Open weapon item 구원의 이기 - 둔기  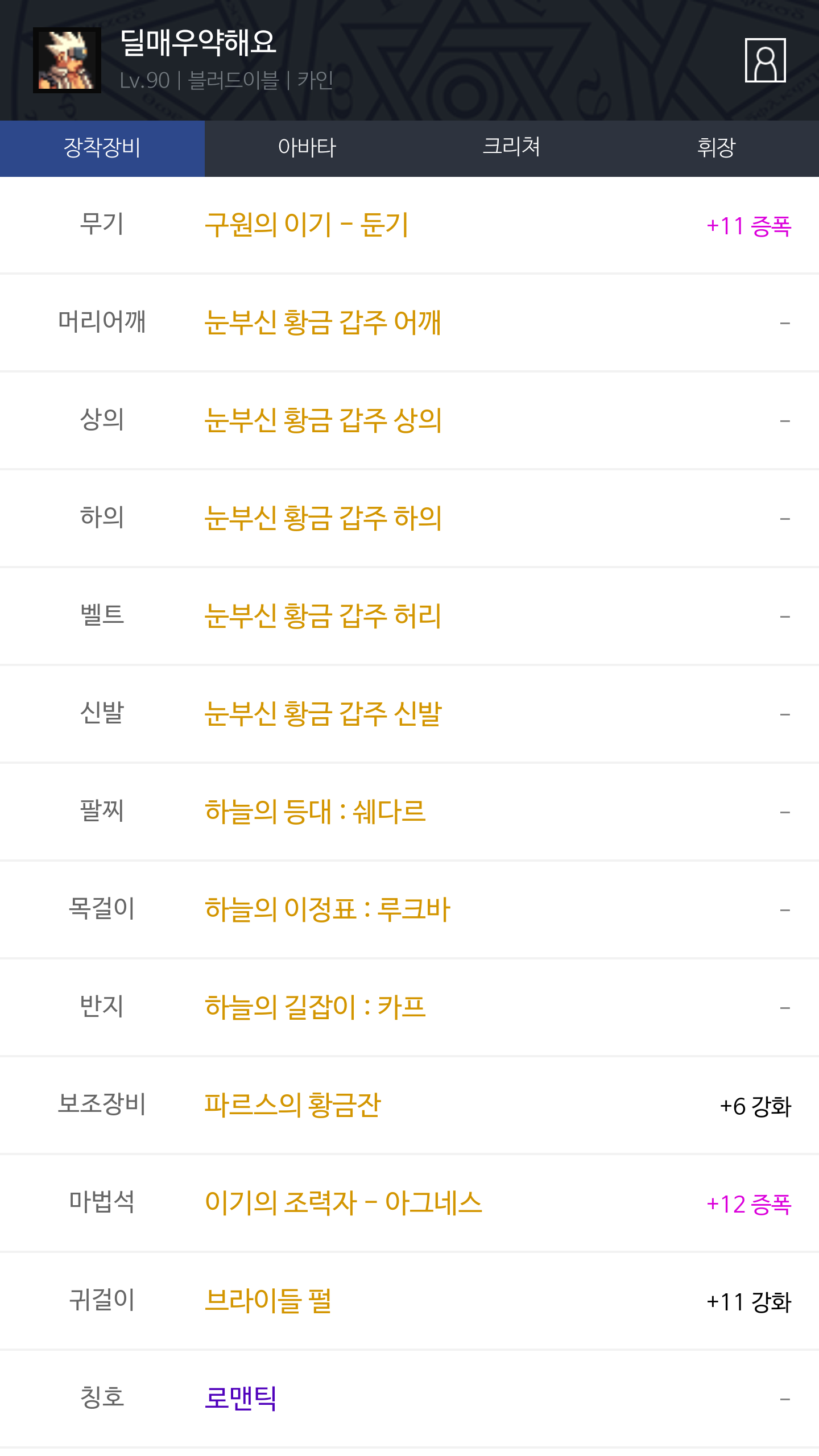[x=307, y=225]
